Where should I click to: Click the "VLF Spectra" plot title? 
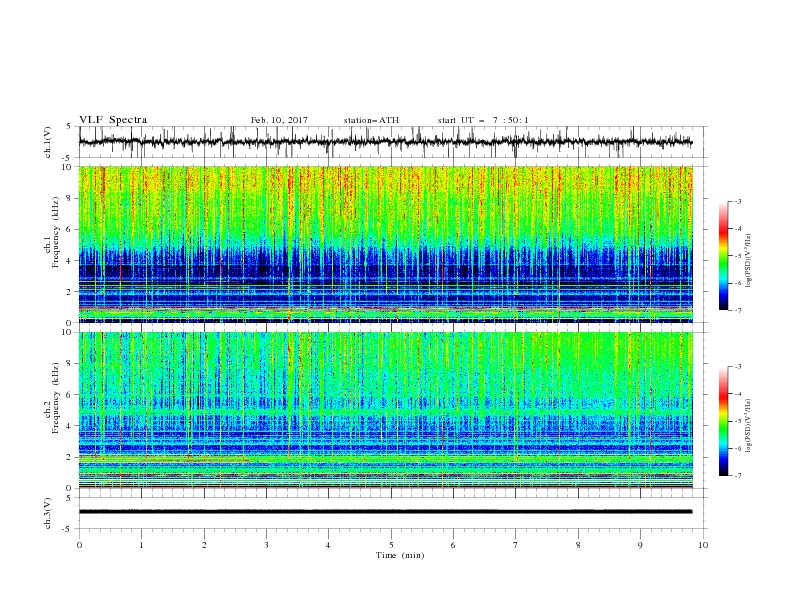pyautogui.click(x=113, y=120)
